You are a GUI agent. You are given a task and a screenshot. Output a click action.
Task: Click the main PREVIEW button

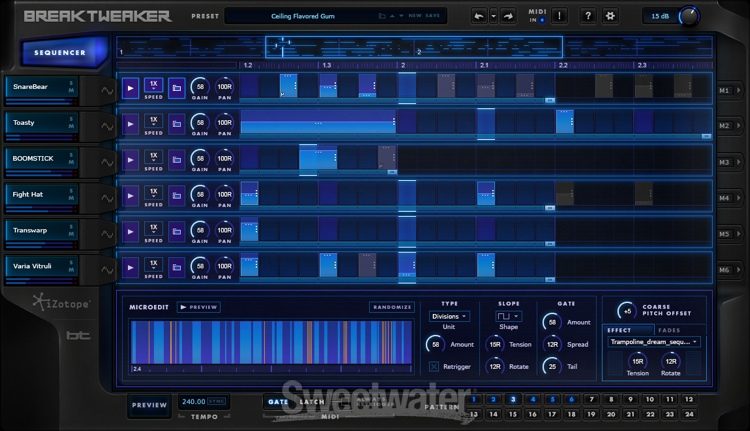(149, 405)
